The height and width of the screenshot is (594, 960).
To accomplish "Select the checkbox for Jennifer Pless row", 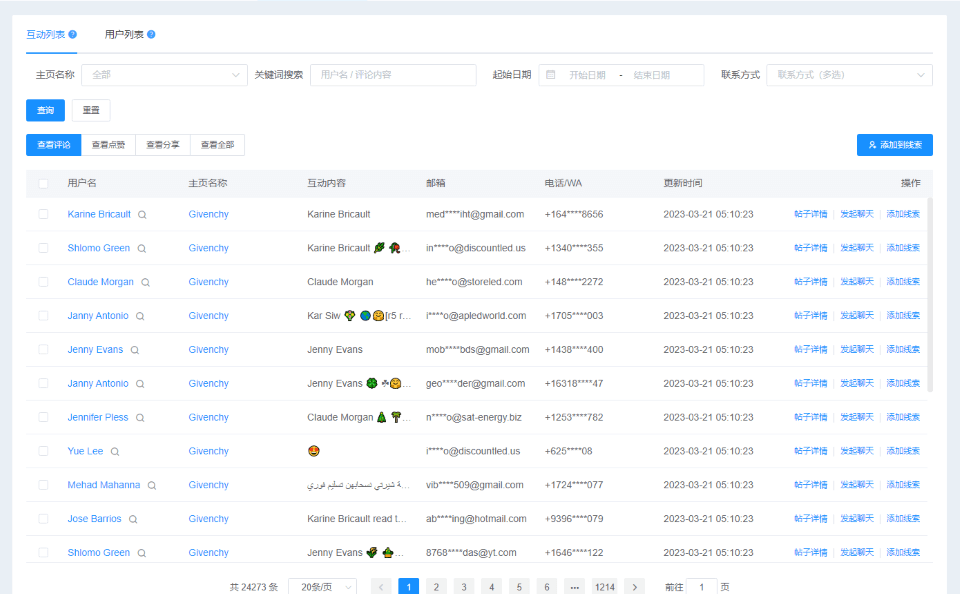I will click(x=43, y=417).
